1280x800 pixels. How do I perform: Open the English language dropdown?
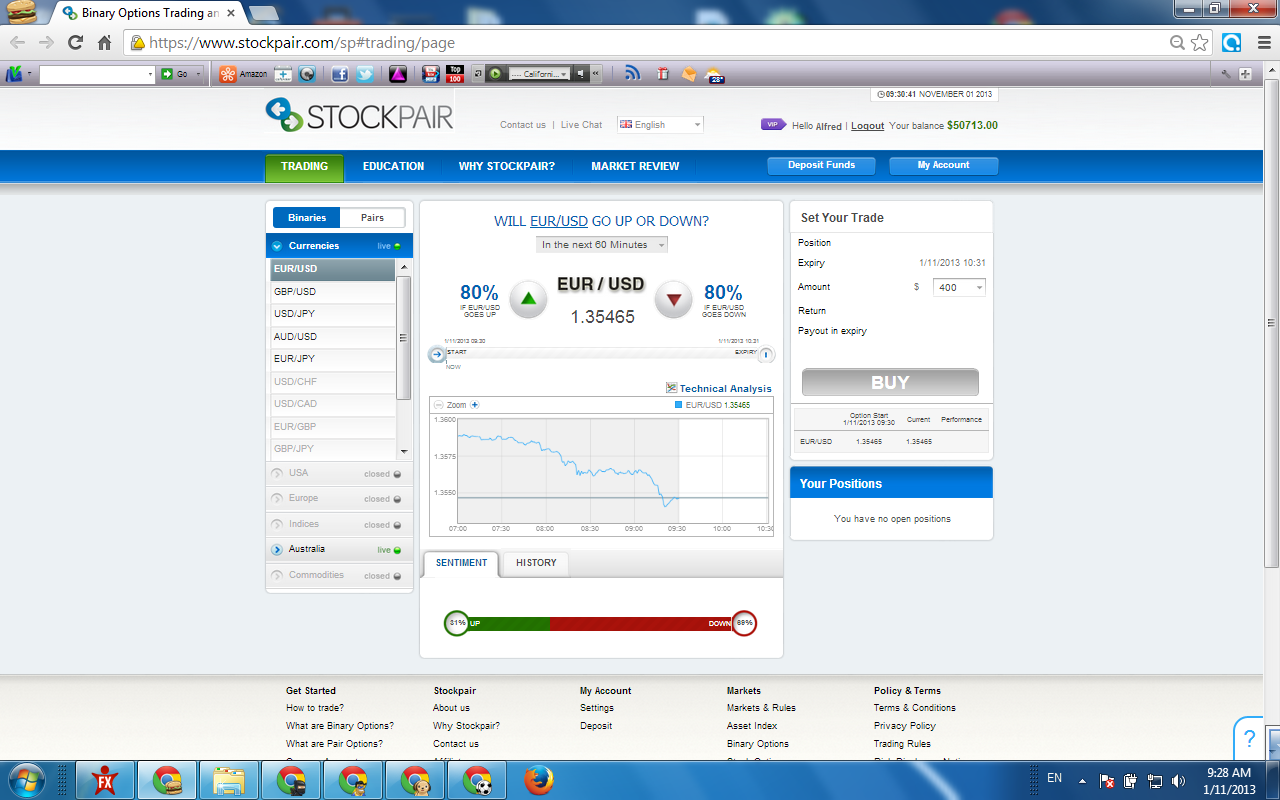tap(660, 125)
